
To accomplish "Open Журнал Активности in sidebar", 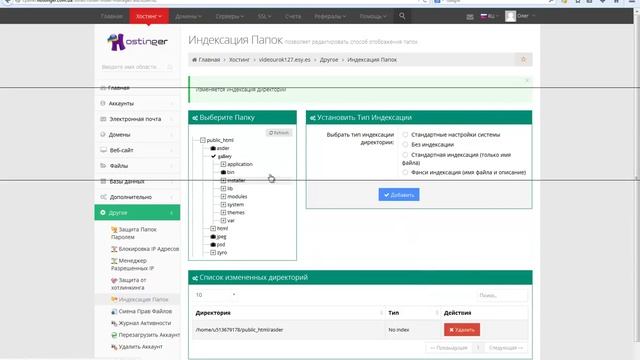I will (x=141, y=323).
